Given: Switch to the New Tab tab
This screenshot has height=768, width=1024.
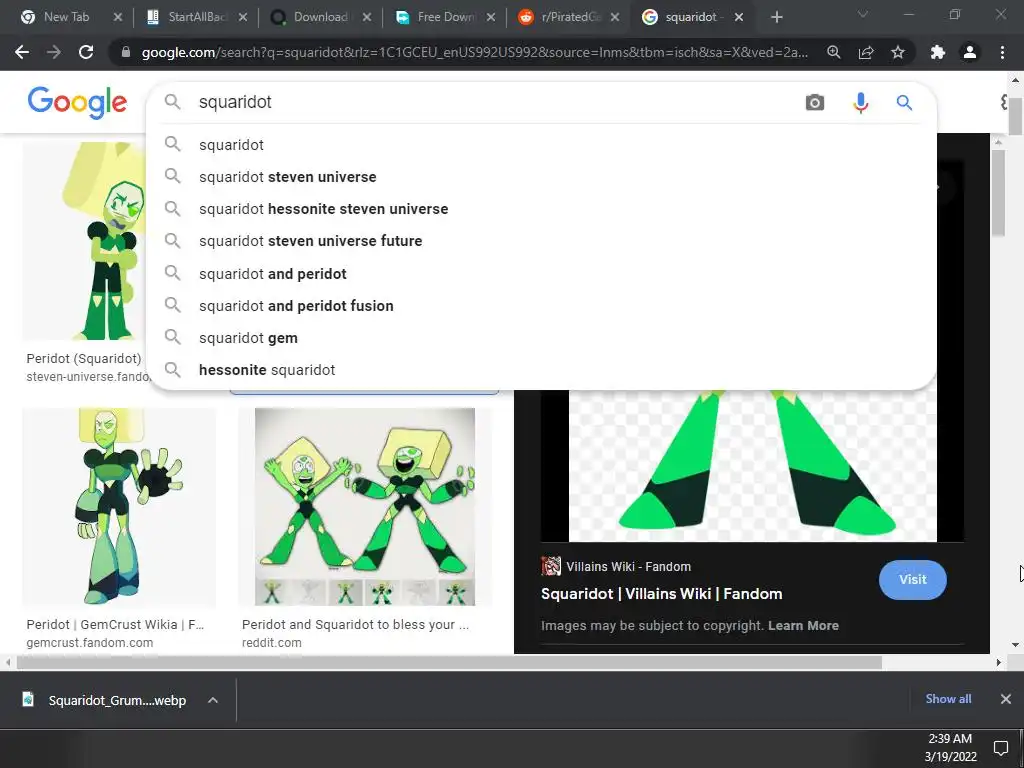Looking at the screenshot, I should coord(65,17).
